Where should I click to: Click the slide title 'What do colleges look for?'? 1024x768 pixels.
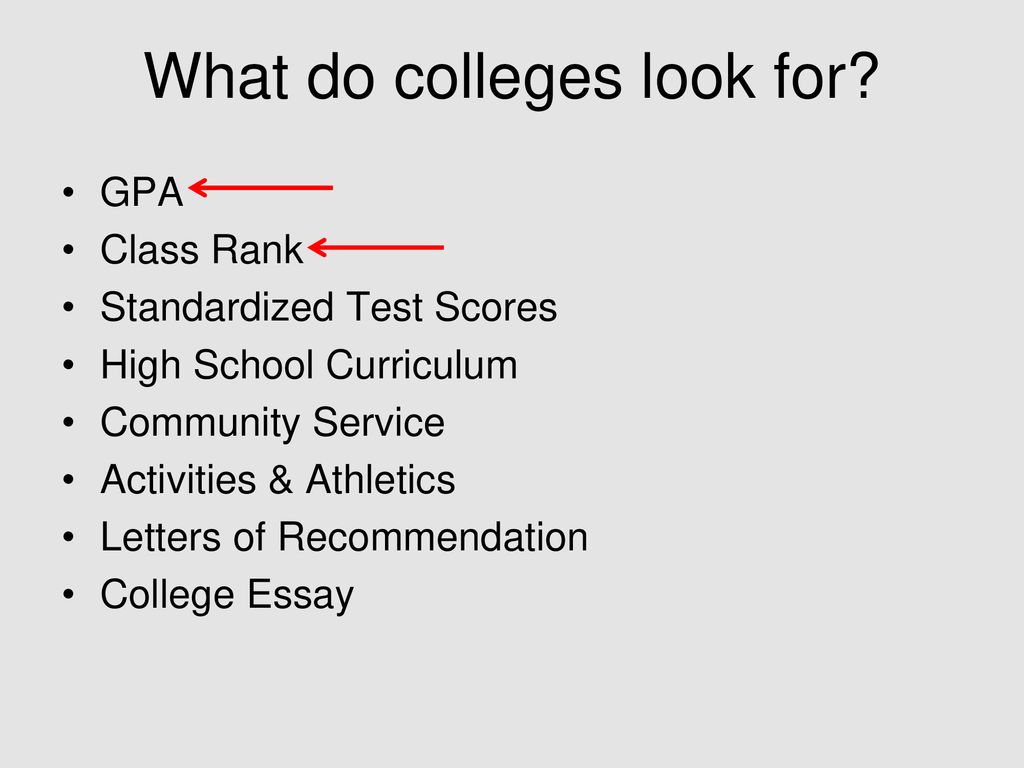pyautogui.click(x=511, y=76)
